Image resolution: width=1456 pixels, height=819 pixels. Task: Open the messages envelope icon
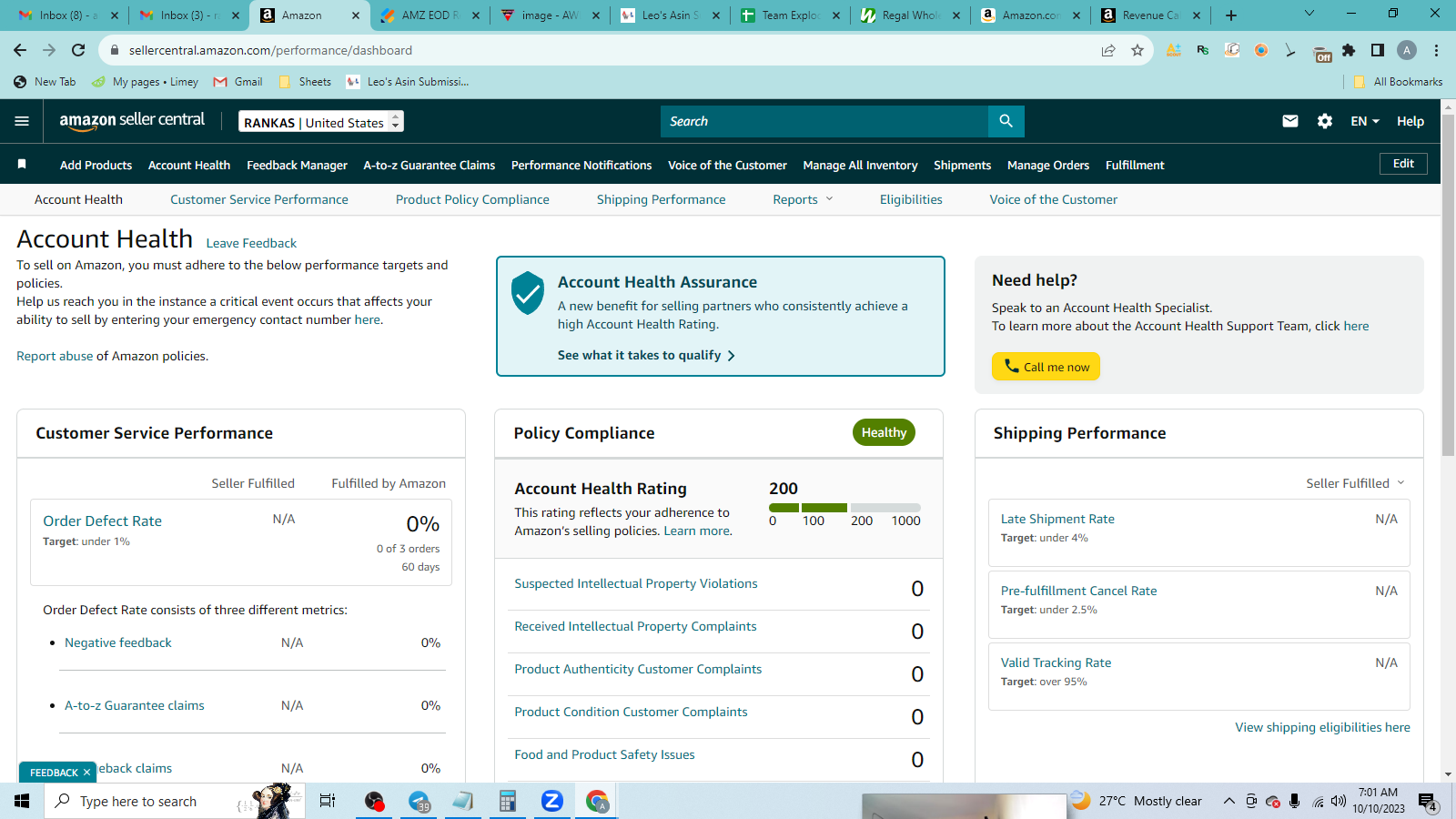pyautogui.click(x=1290, y=121)
